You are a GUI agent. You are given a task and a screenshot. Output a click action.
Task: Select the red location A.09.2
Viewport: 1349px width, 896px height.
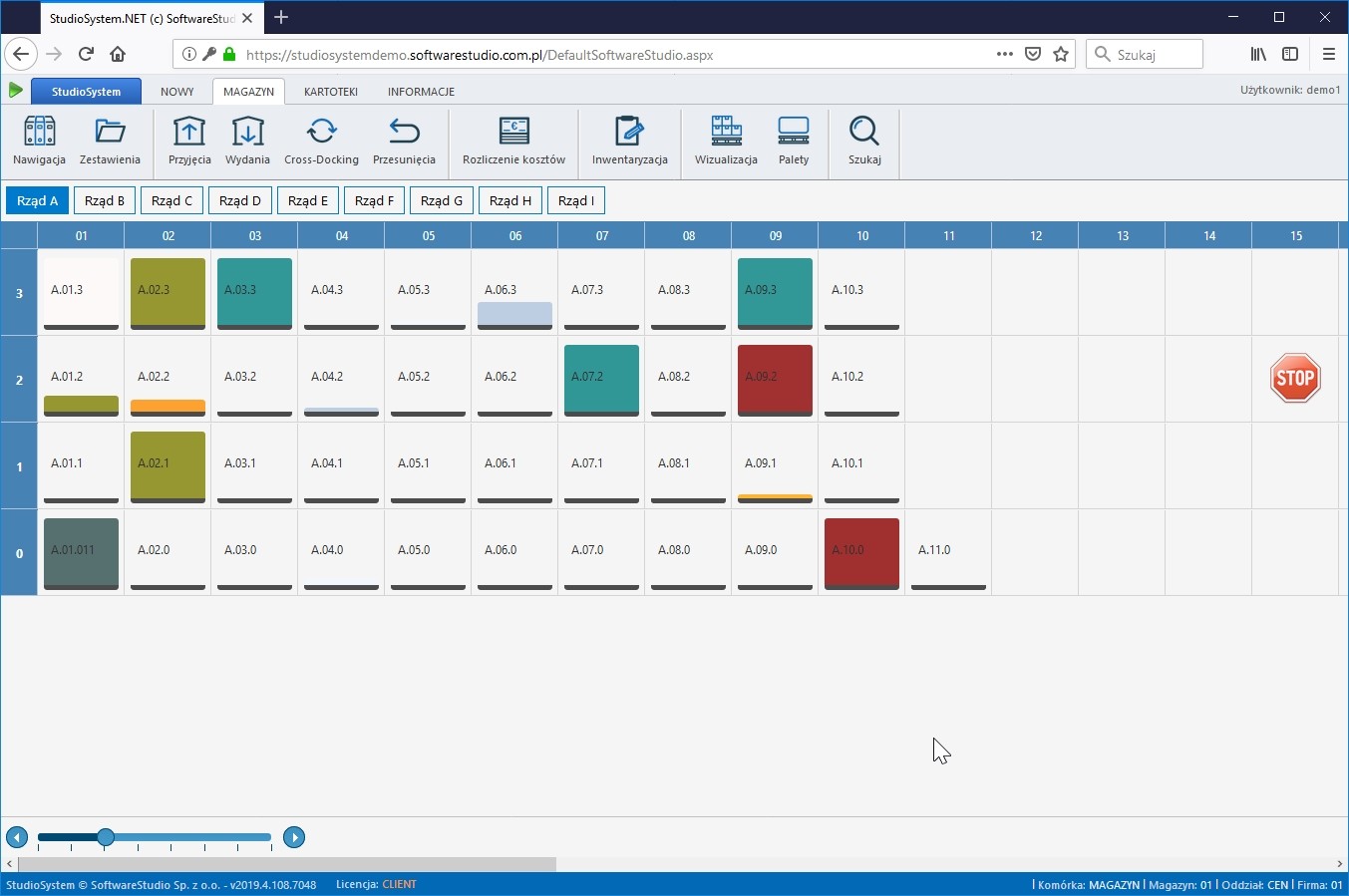point(775,380)
